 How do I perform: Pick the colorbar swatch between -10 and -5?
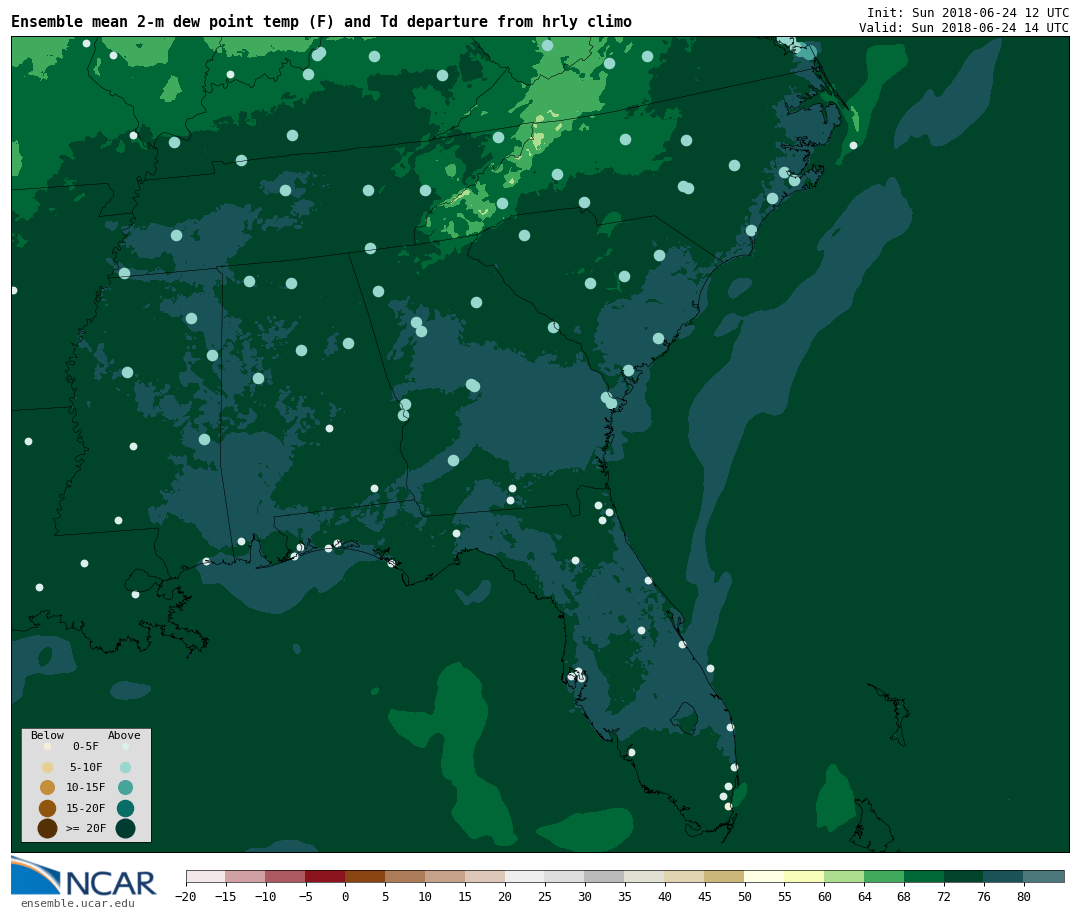pos(285,876)
